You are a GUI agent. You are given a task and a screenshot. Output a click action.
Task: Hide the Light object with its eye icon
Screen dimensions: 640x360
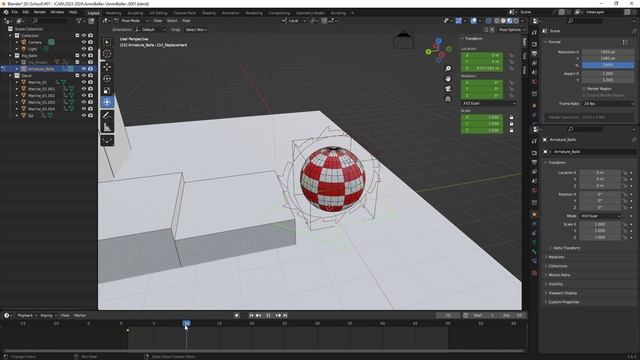84,49
